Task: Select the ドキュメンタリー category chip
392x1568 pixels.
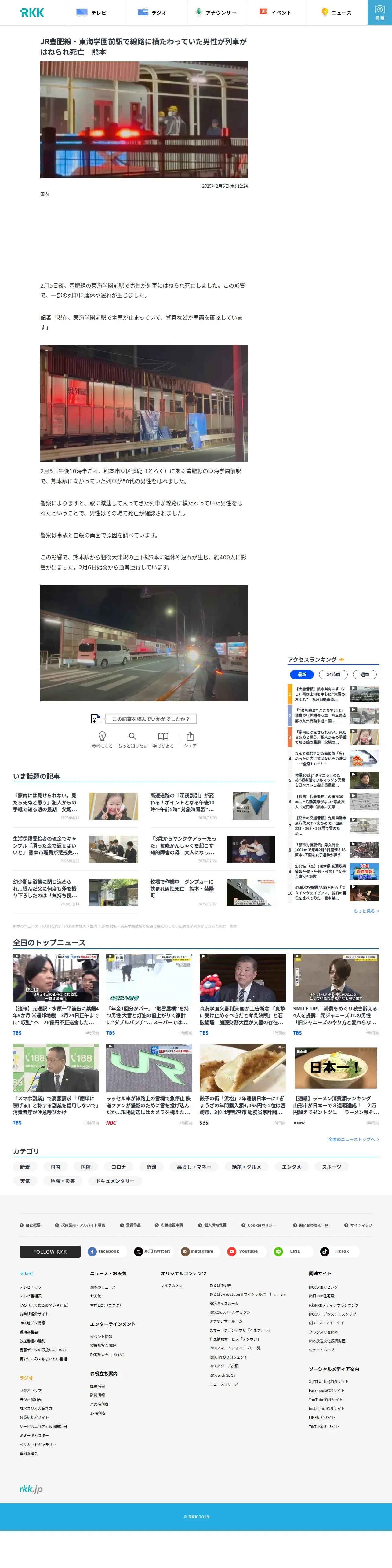Action: 115,1181
